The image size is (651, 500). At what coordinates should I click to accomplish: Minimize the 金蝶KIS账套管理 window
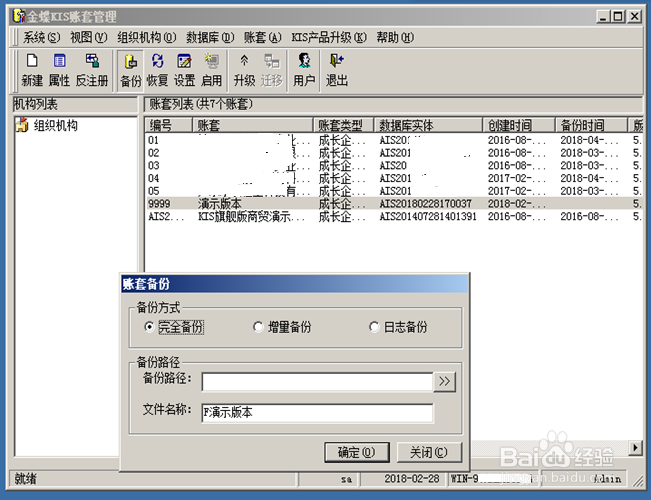click(x=603, y=17)
